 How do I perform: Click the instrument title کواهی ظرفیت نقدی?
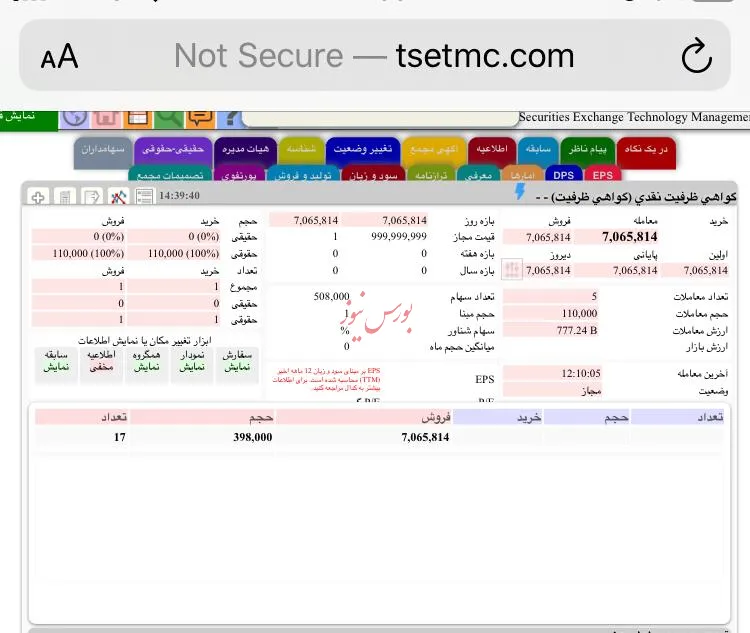[636, 197]
